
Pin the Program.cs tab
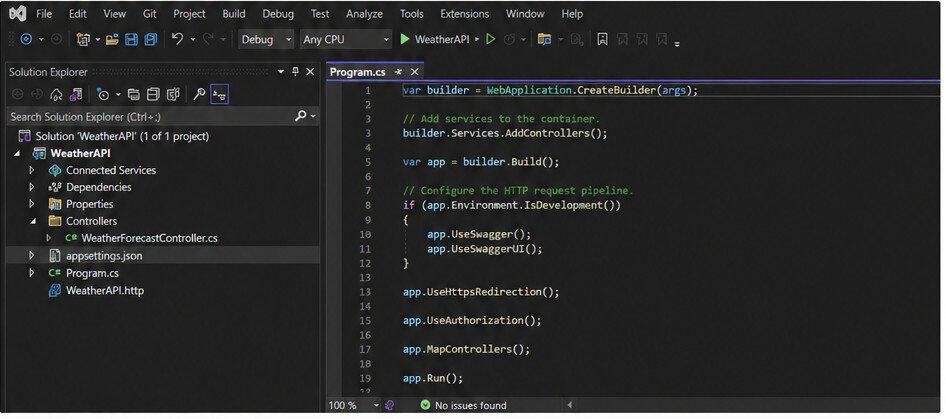398,72
